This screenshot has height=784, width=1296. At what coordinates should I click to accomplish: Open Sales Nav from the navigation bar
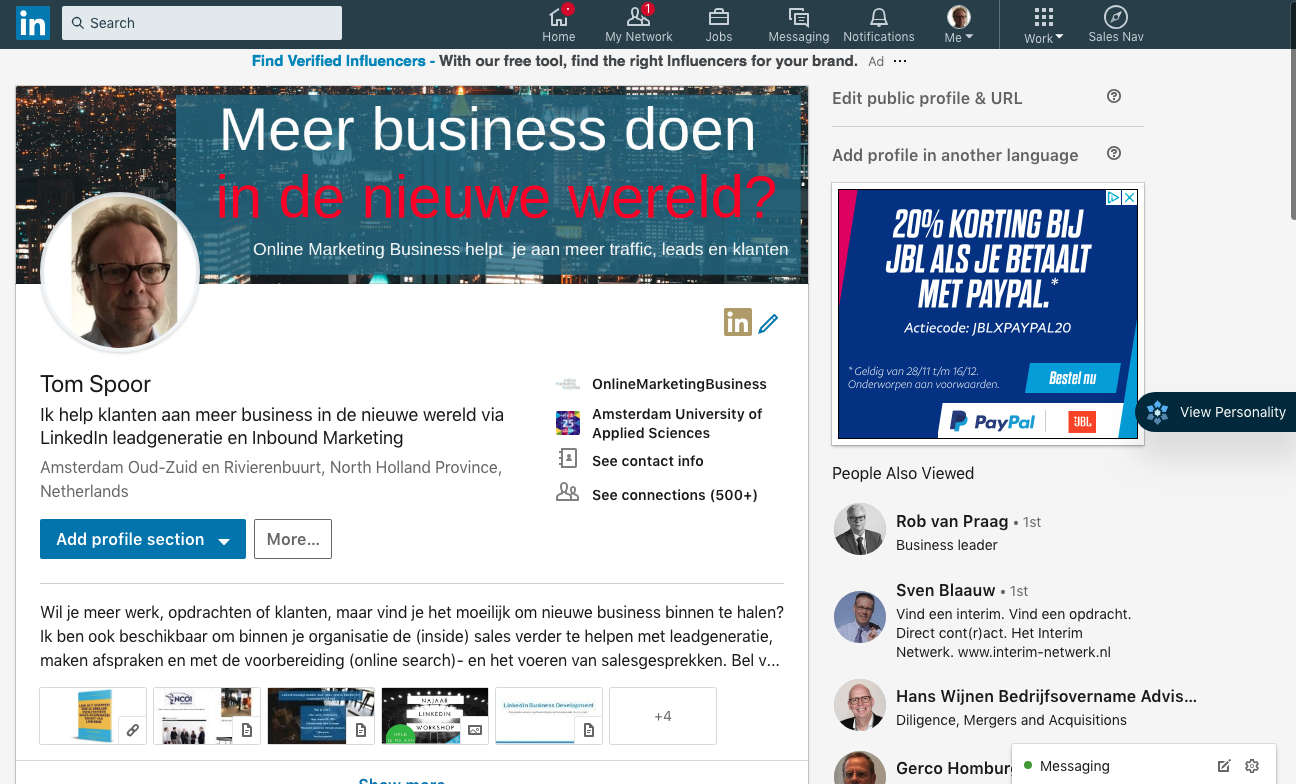1115,24
